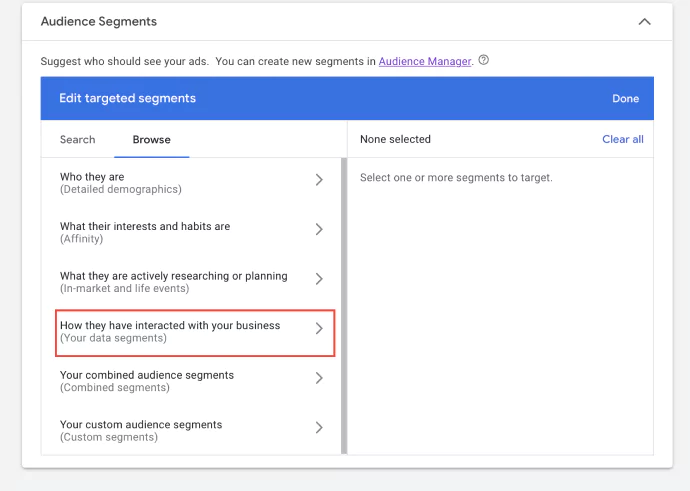Viewport: 690px width, 491px height.
Task: Expand chevron for Combined segments row
Action: click(x=319, y=377)
